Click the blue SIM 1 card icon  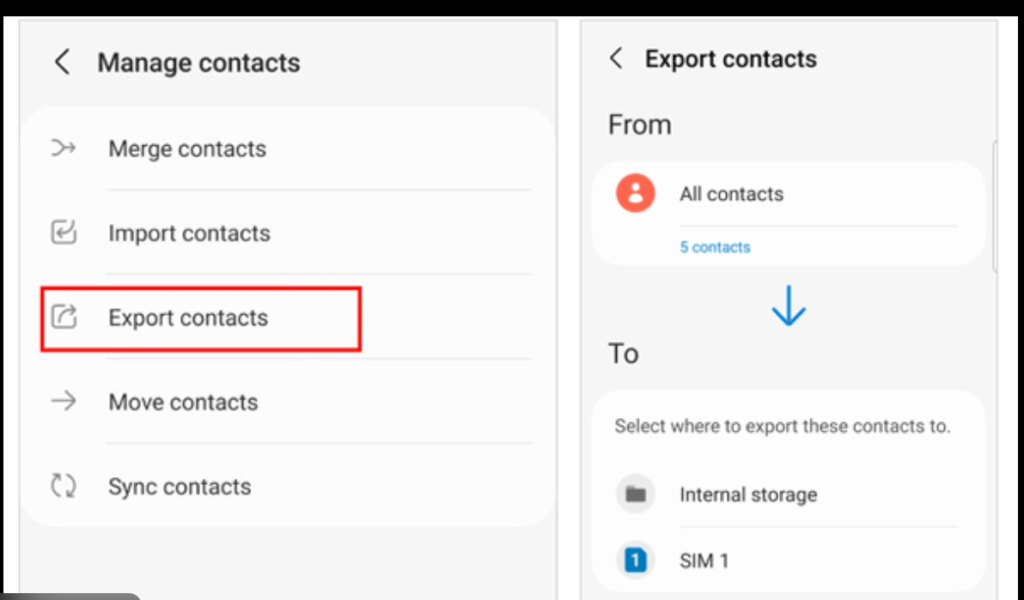[635, 561]
